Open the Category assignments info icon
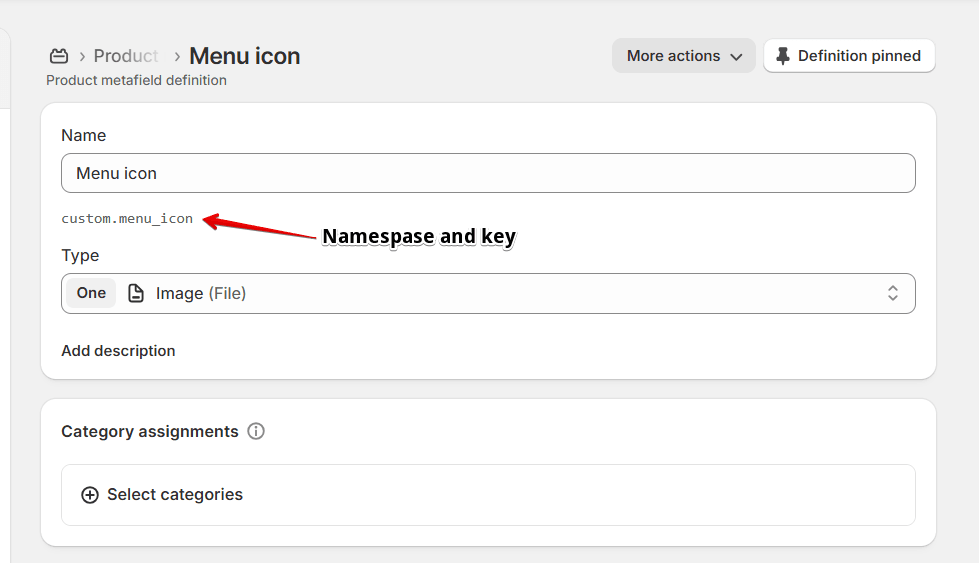Image resolution: width=979 pixels, height=563 pixels. click(256, 431)
